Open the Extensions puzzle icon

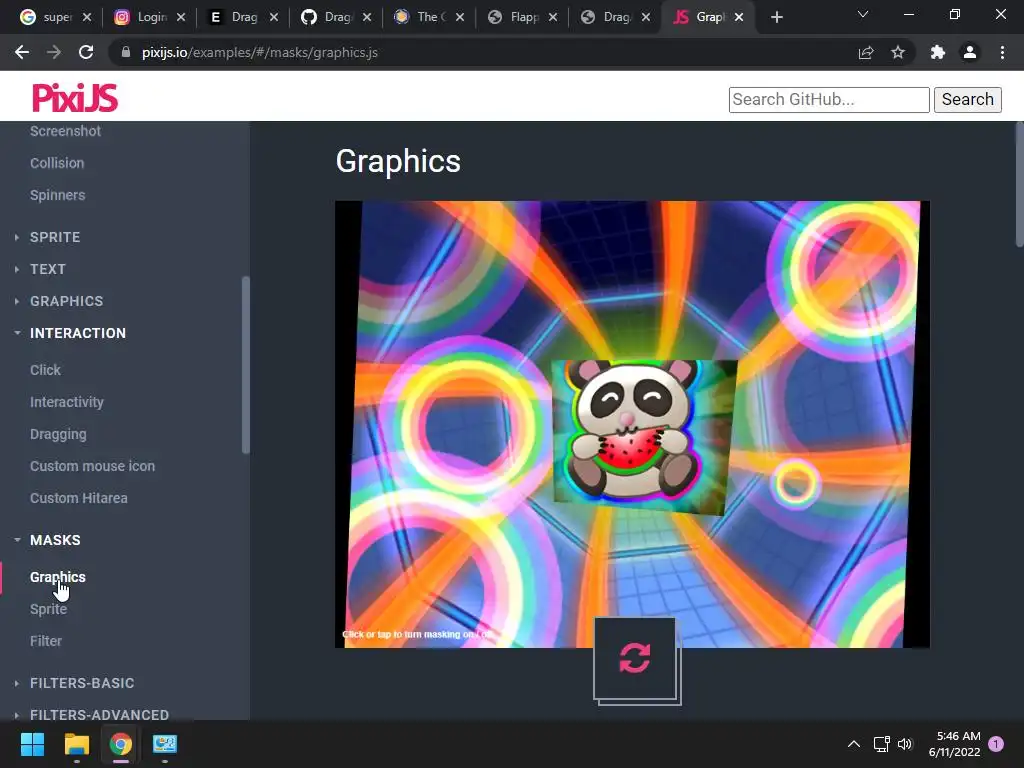tap(938, 52)
